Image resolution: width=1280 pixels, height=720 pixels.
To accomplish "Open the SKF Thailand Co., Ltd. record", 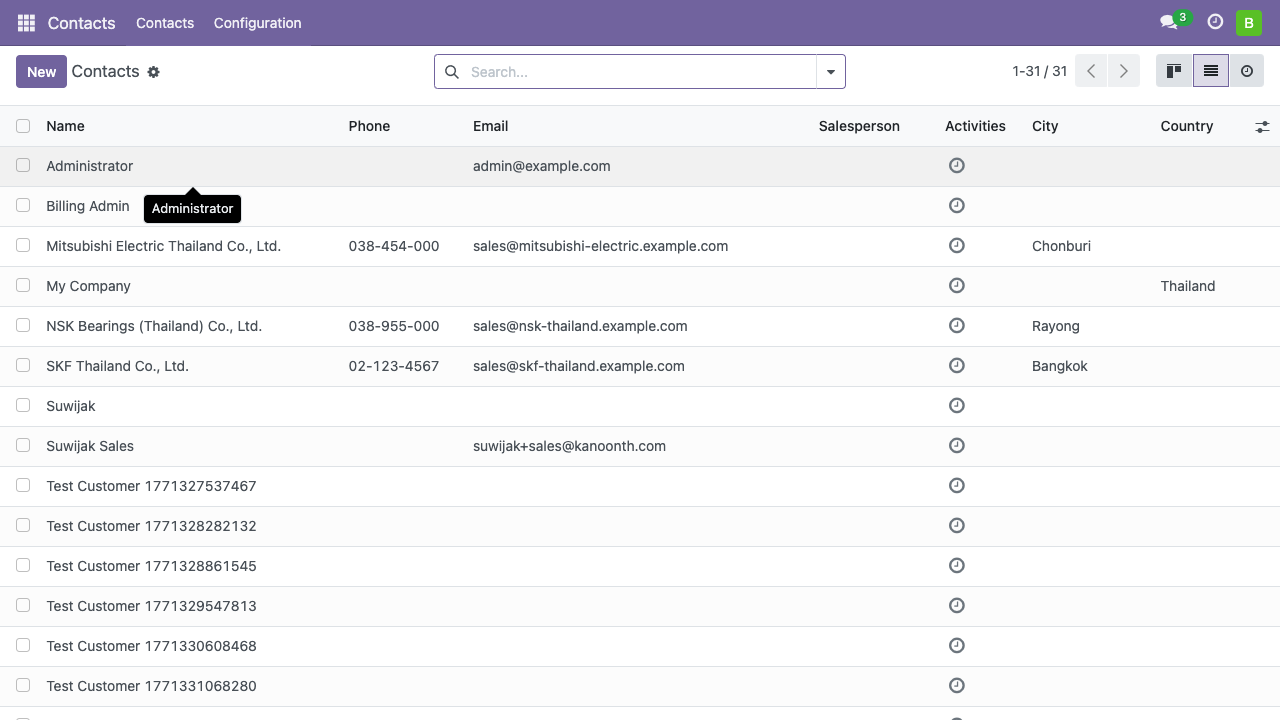I will (x=117, y=366).
